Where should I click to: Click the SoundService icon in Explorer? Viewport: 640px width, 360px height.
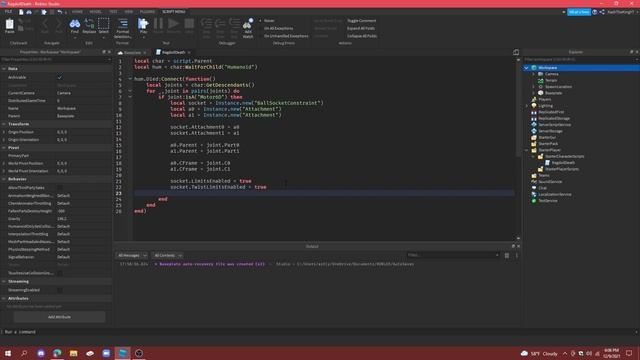click(x=534, y=182)
